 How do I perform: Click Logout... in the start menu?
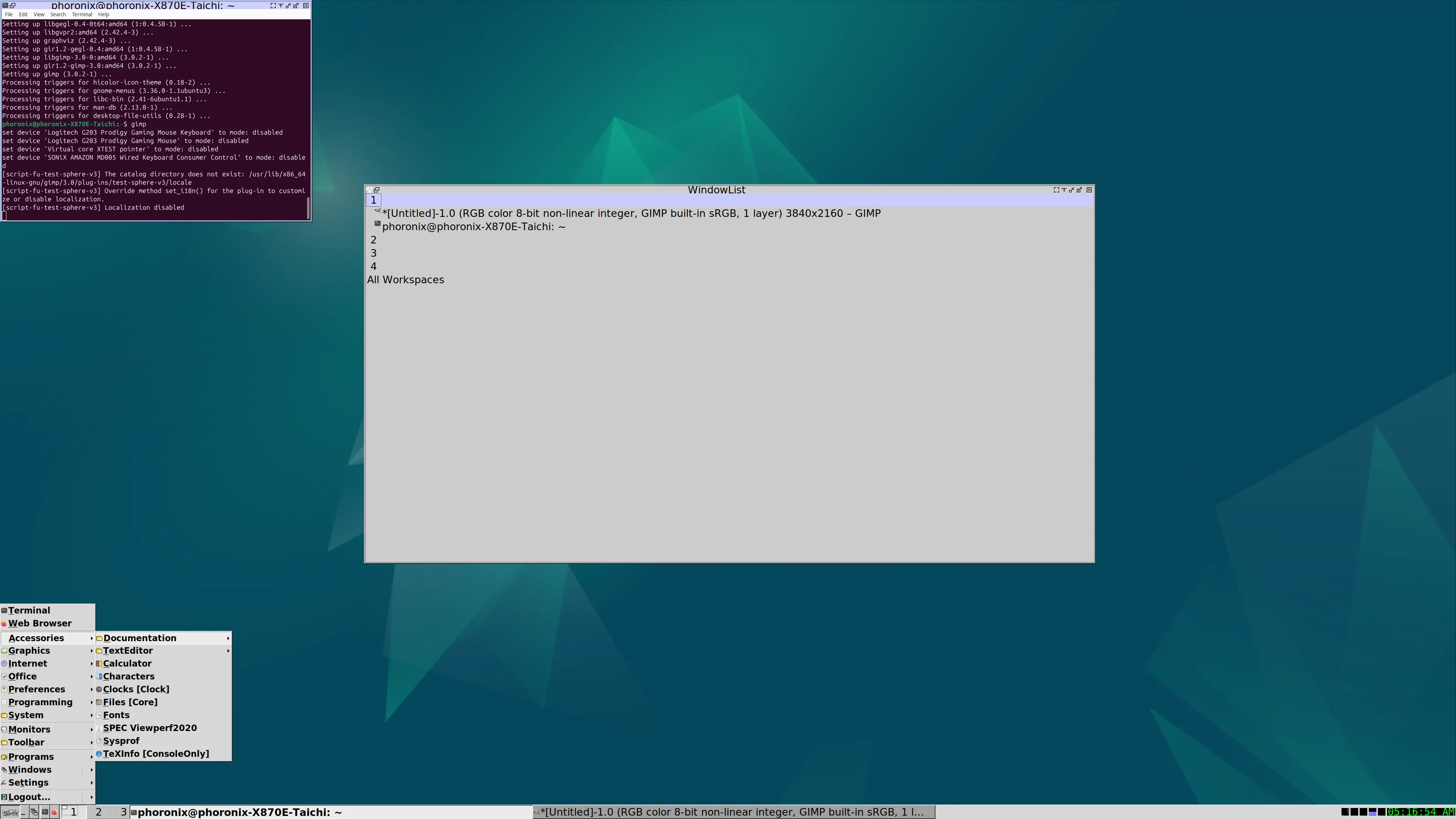click(x=30, y=797)
